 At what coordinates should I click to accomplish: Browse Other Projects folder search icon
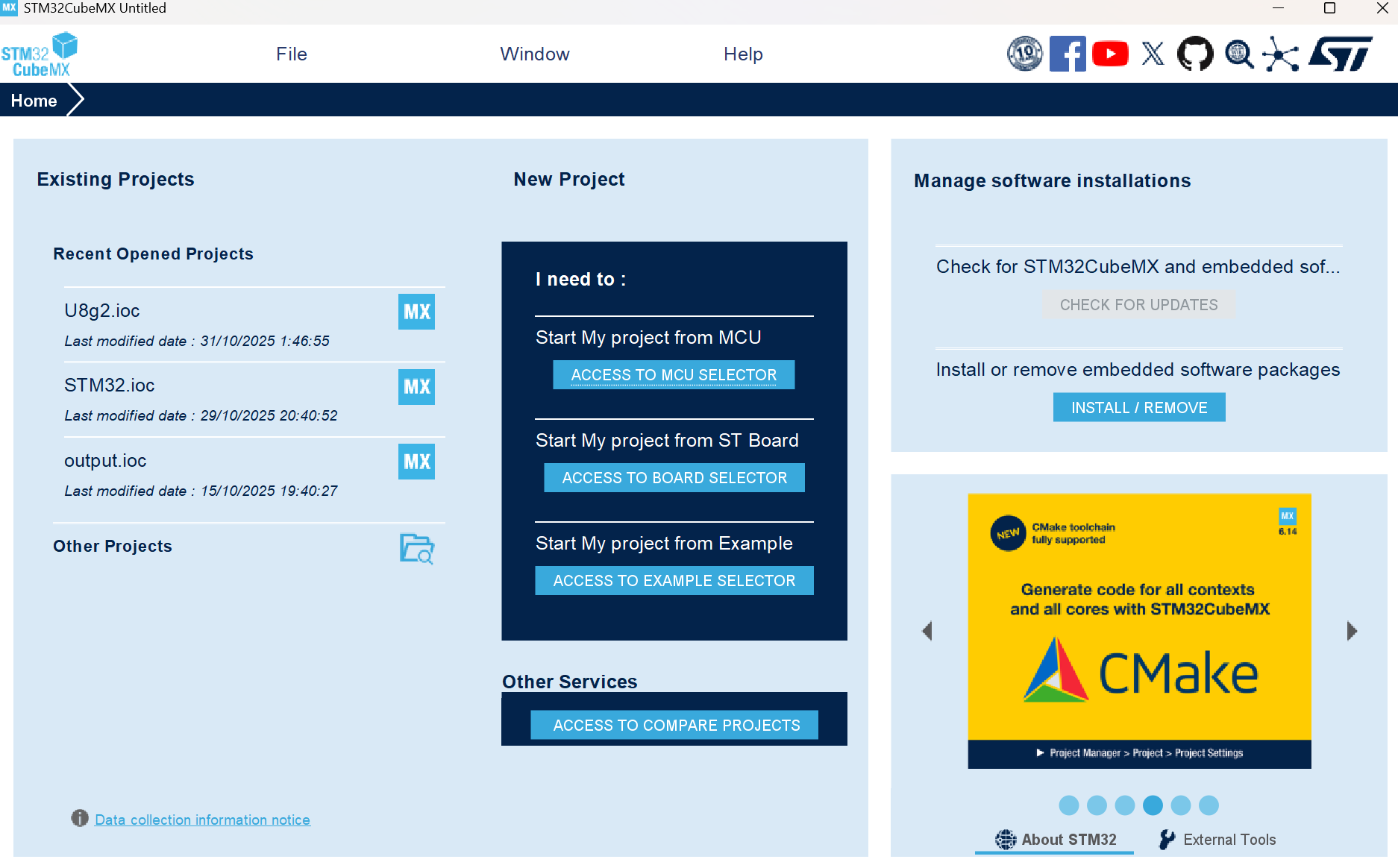point(417,549)
